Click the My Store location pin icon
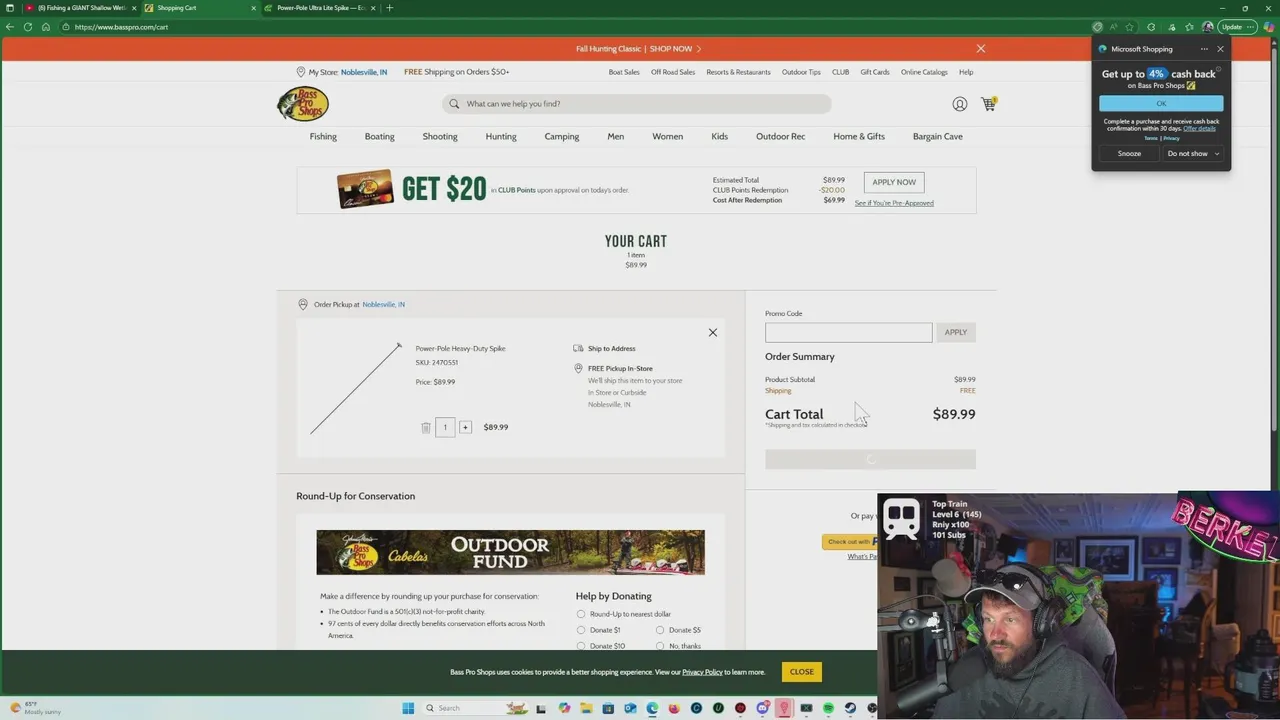The height and width of the screenshot is (720, 1280). point(300,72)
